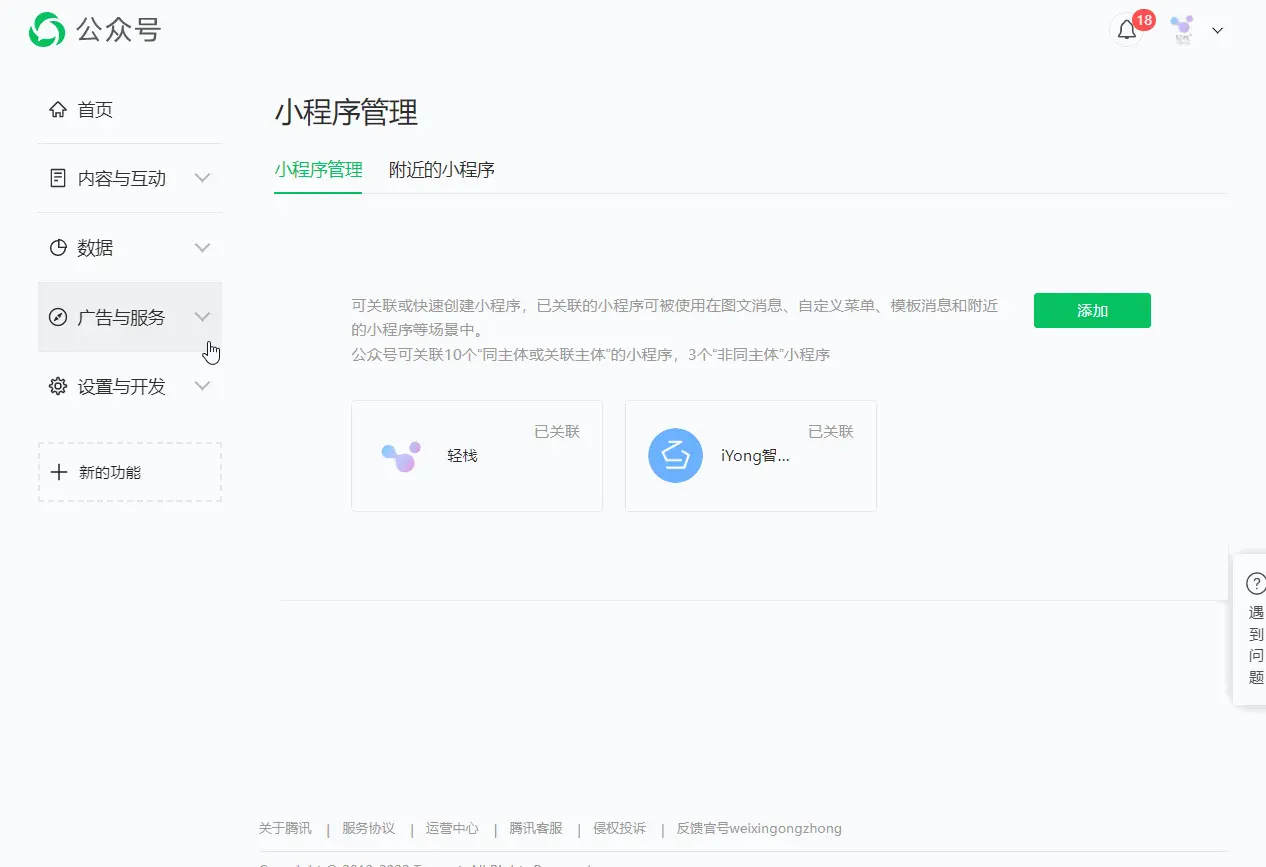The width and height of the screenshot is (1266, 867).
Task: Open the 服务协议 footer link
Action: pyautogui.click(x=368, y=828)
